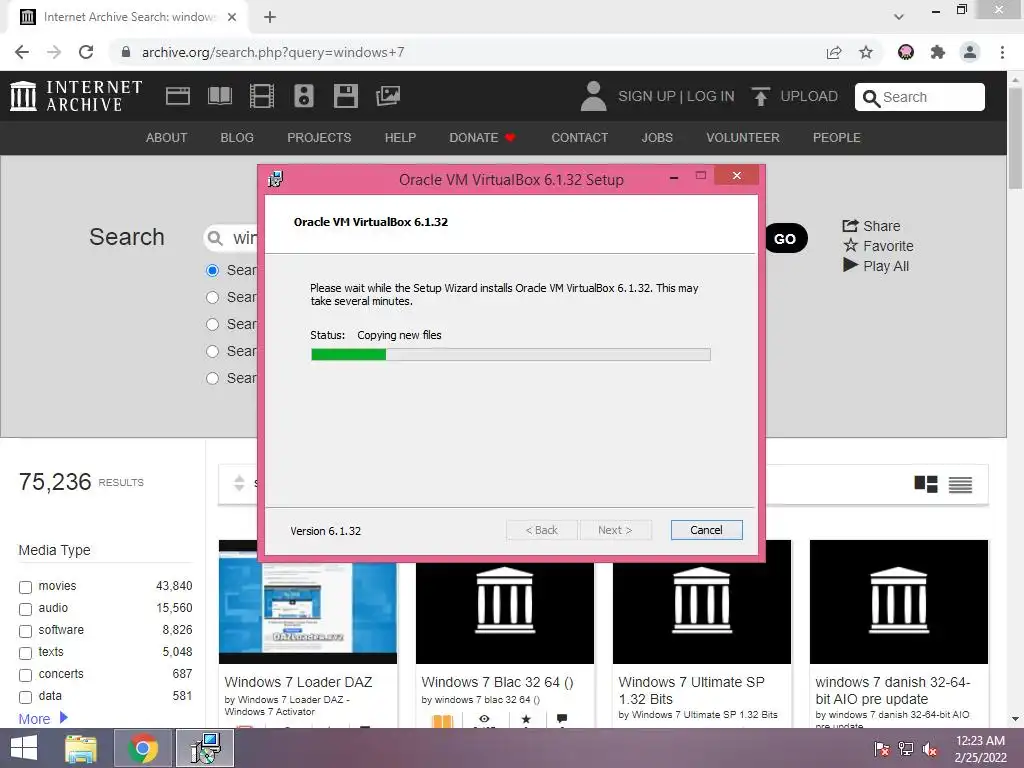Tick the software media type checkbox
Screen dimensions: 1024x768
click(x=25, y=632)
